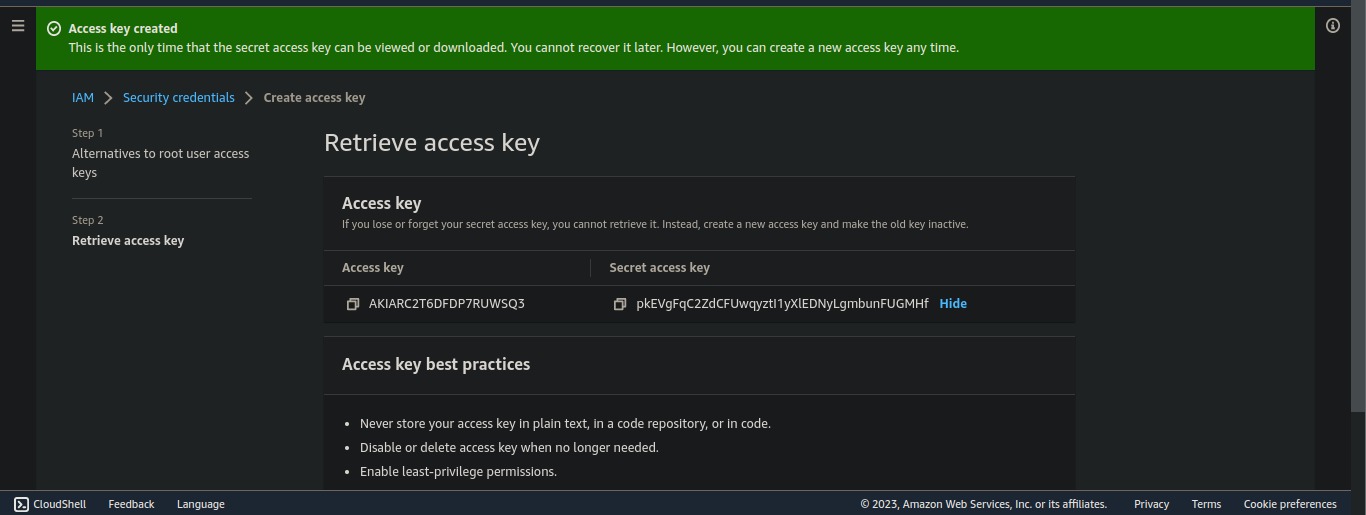Screen dimensions: 1366x515
Task: Open the hamburger navigation menu
Action: (18, 26)
